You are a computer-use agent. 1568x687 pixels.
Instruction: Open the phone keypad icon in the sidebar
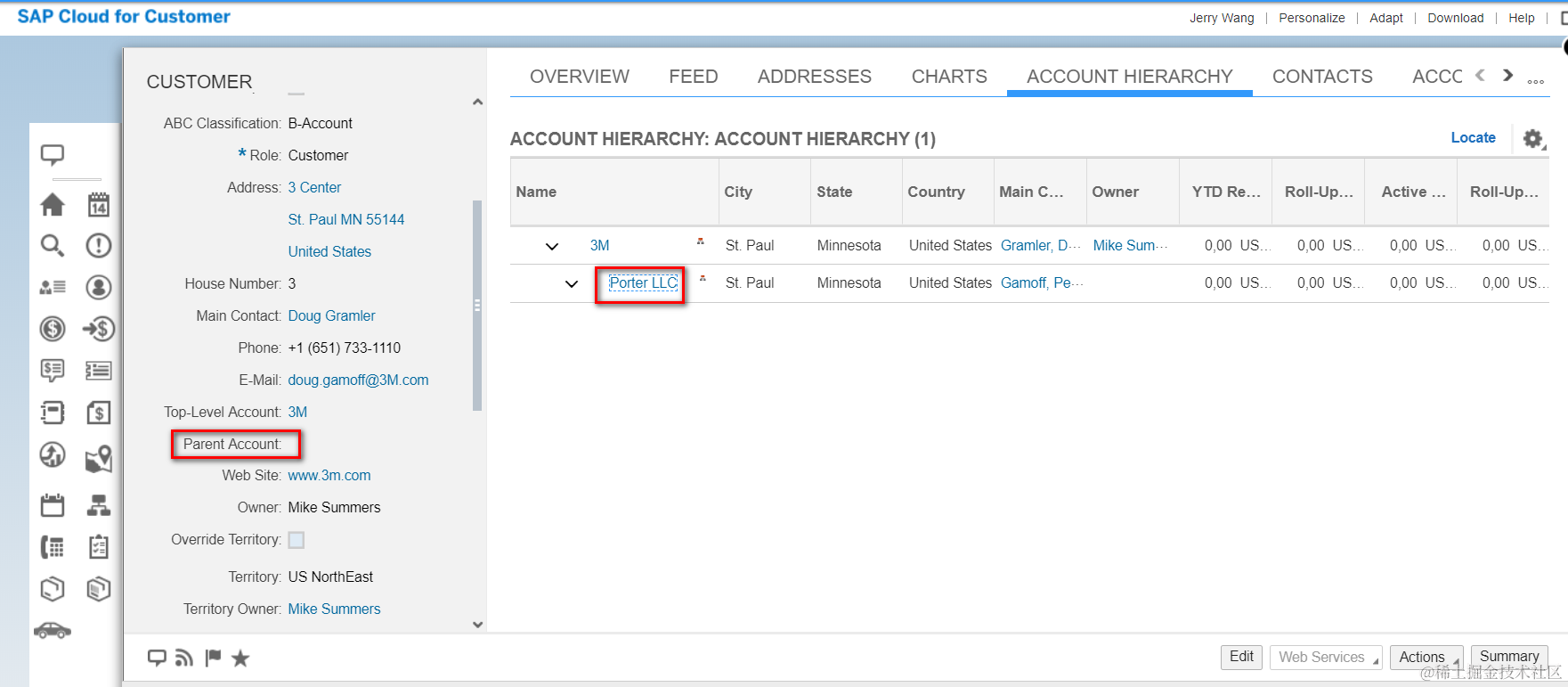[53, 546]
